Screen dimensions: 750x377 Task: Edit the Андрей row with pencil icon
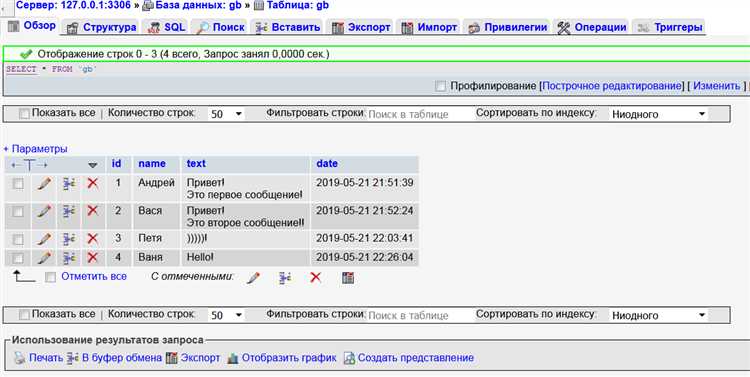point(44,183)
